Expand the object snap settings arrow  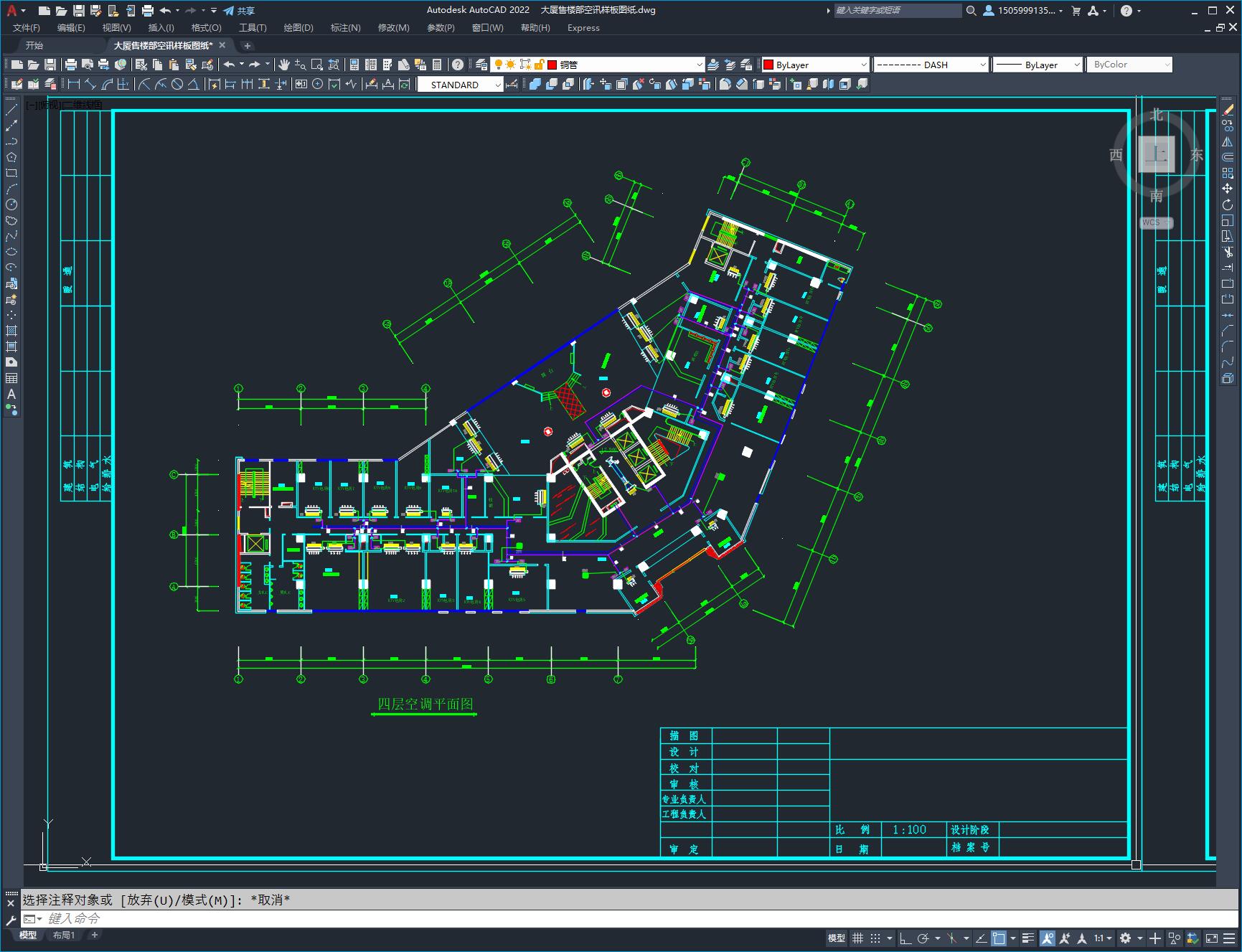pyautogui.click(x=1013, y=938)
